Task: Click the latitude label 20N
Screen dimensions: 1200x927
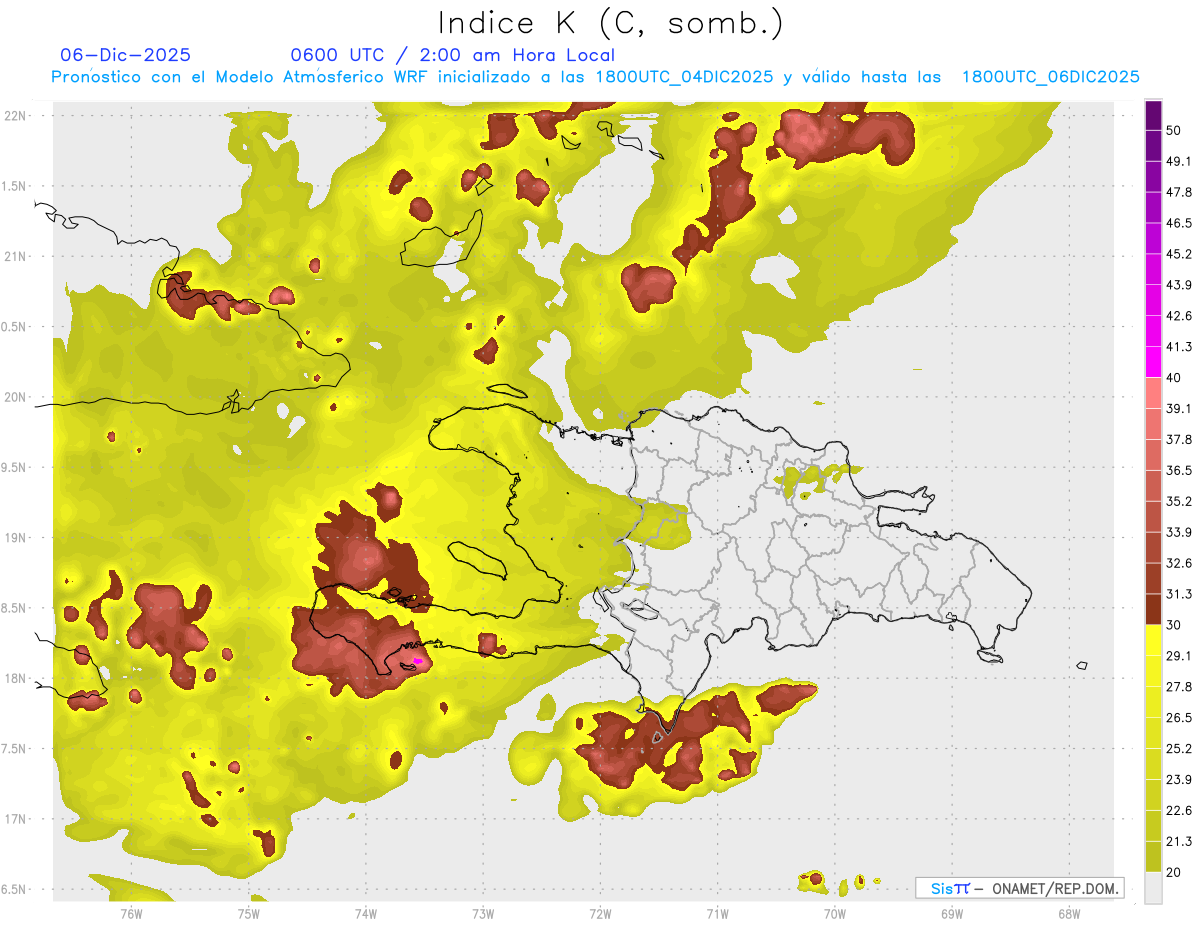Action: point(16,397)
